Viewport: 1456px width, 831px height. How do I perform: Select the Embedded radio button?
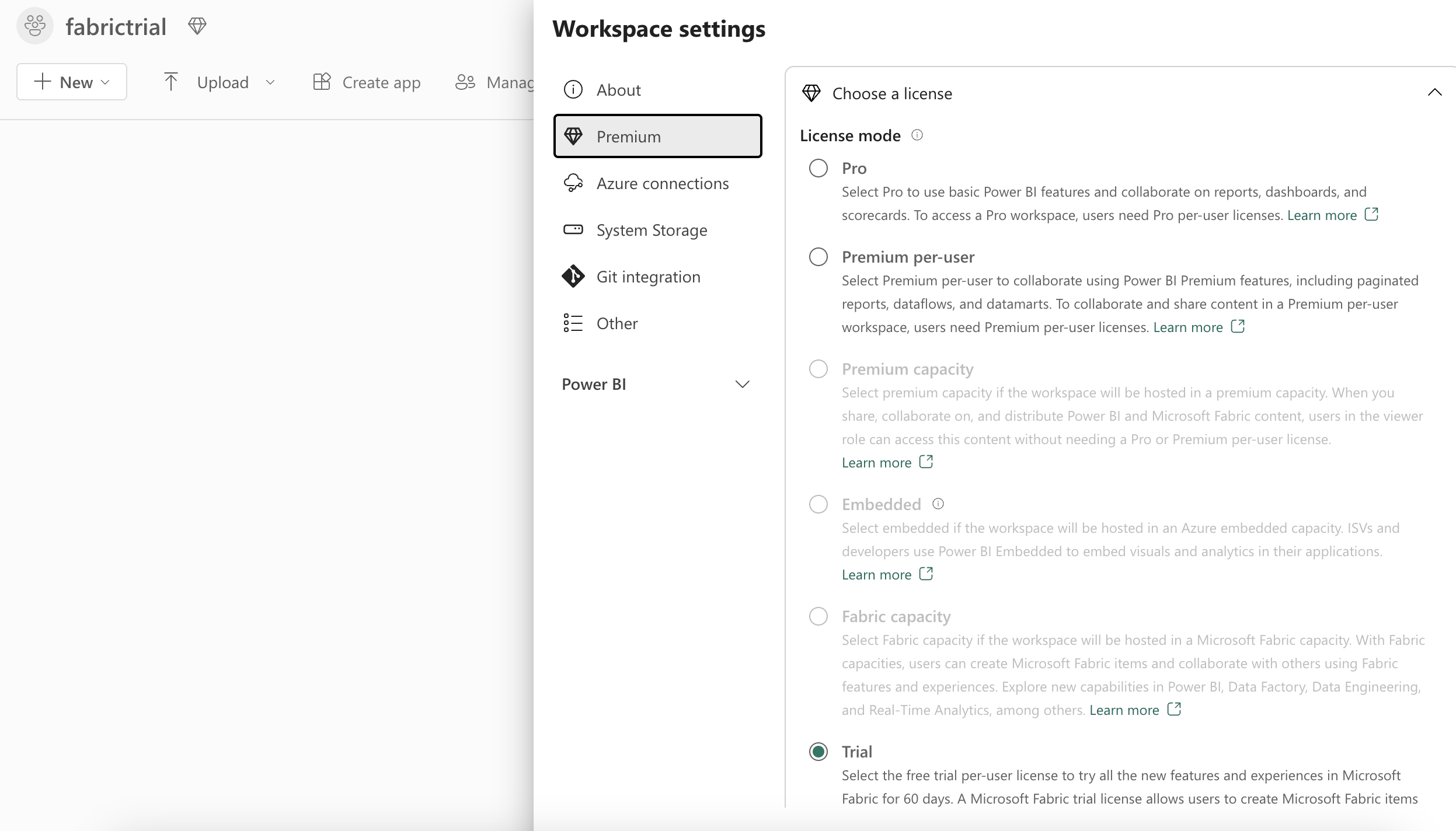[x=818, y=504]
